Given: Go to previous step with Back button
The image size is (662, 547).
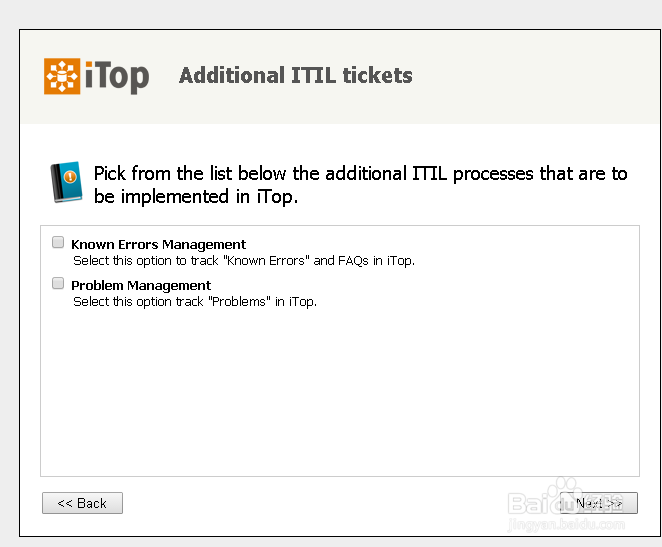Looking at the screenshot, I should pyautogui.click(x=82, y=503).
